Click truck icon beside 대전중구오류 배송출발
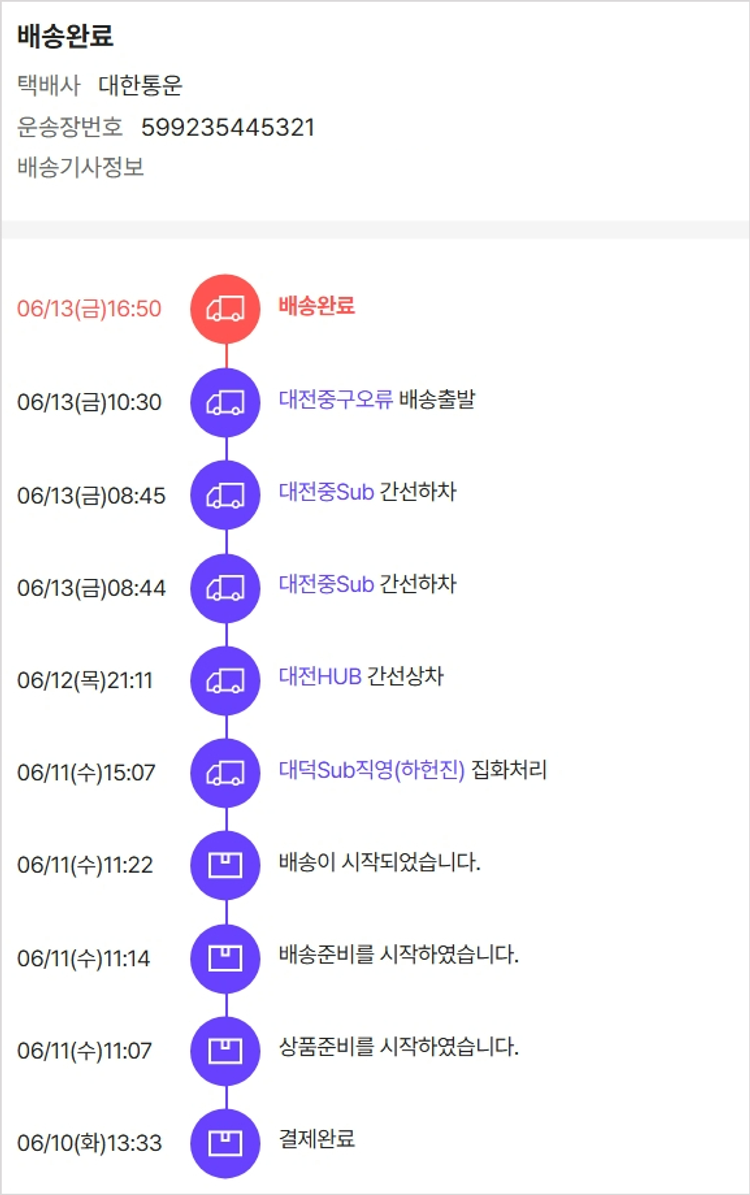 pos(225,402)
